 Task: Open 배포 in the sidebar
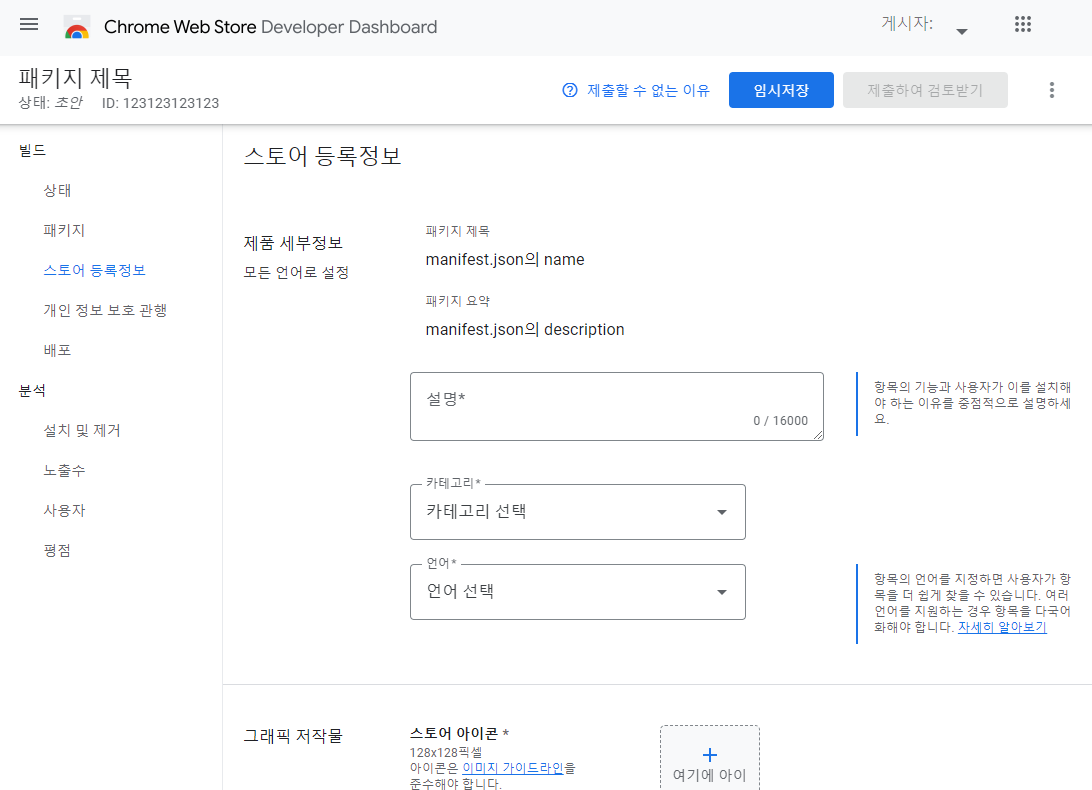click(x=57, y=350)
